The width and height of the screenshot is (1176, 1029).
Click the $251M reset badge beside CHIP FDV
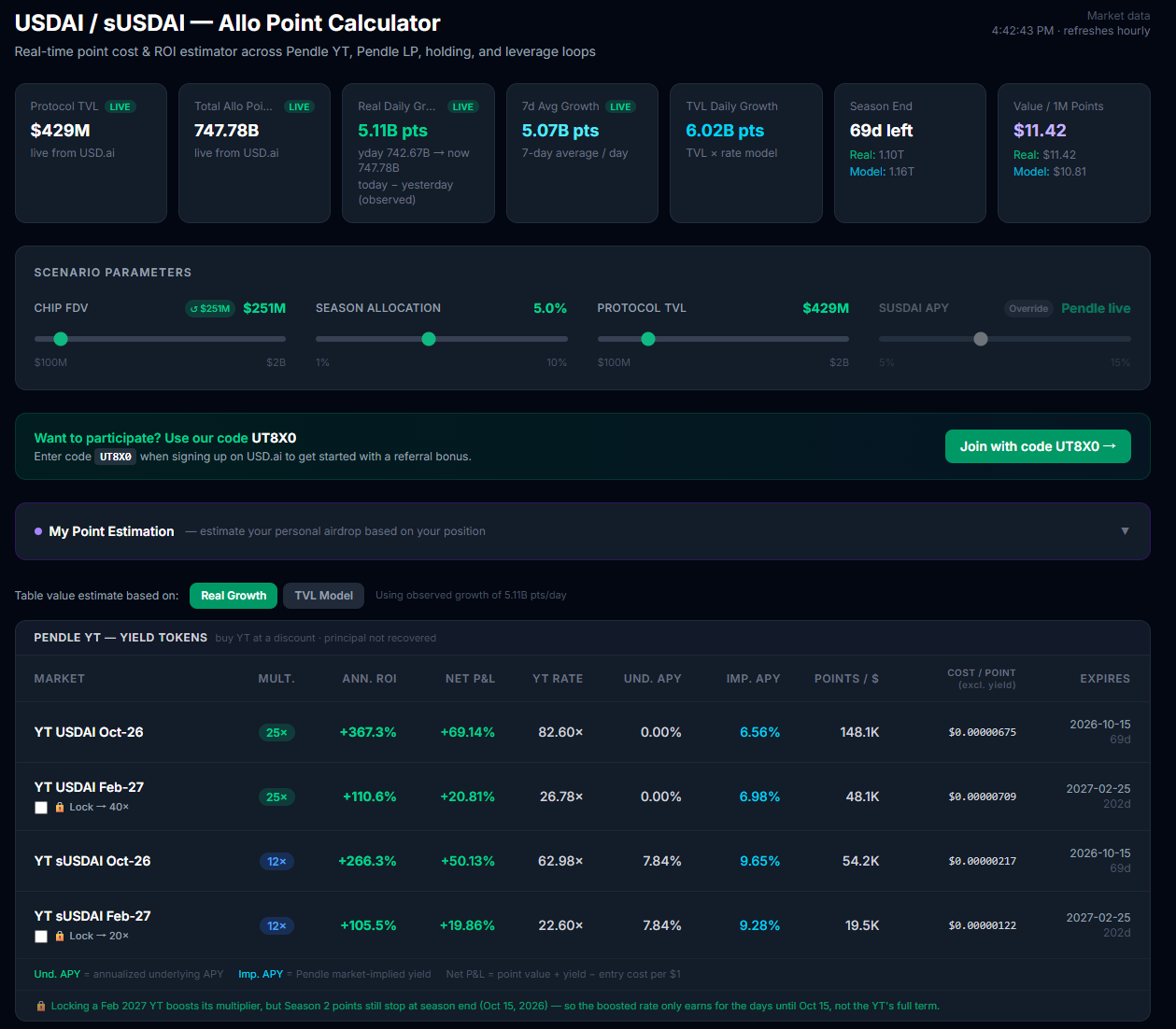[x=209, y=309]
